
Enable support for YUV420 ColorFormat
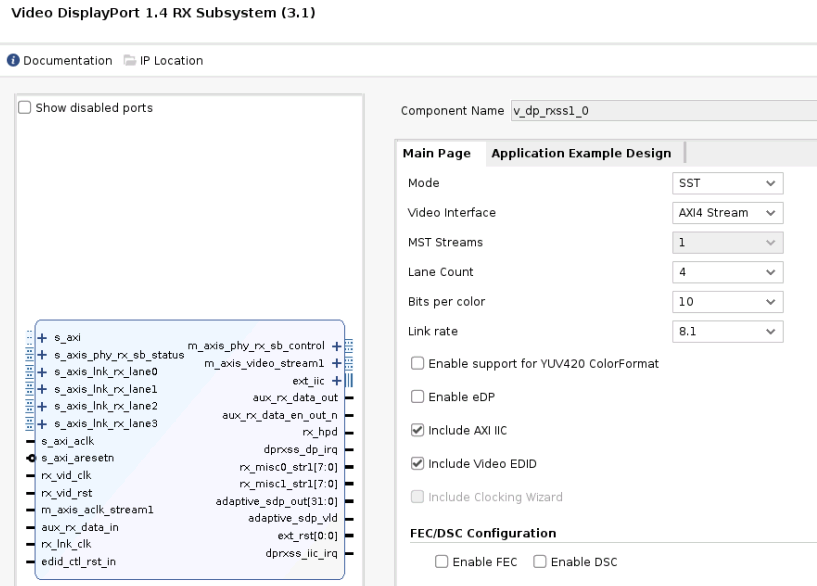[417, 364]
